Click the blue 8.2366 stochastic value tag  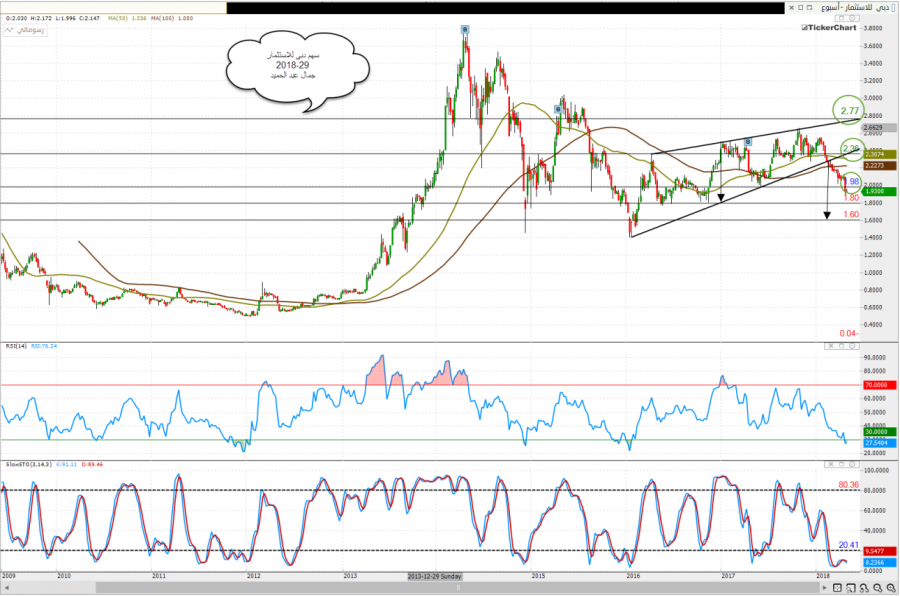(879, 563)
